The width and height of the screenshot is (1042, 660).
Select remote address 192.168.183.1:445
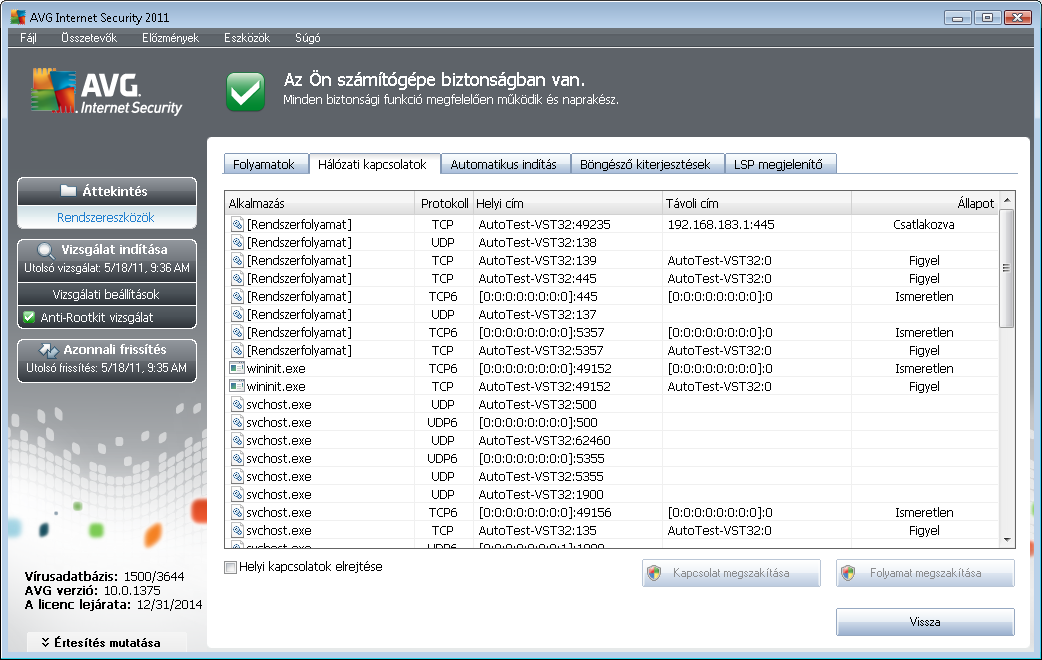tap(721, 225)
